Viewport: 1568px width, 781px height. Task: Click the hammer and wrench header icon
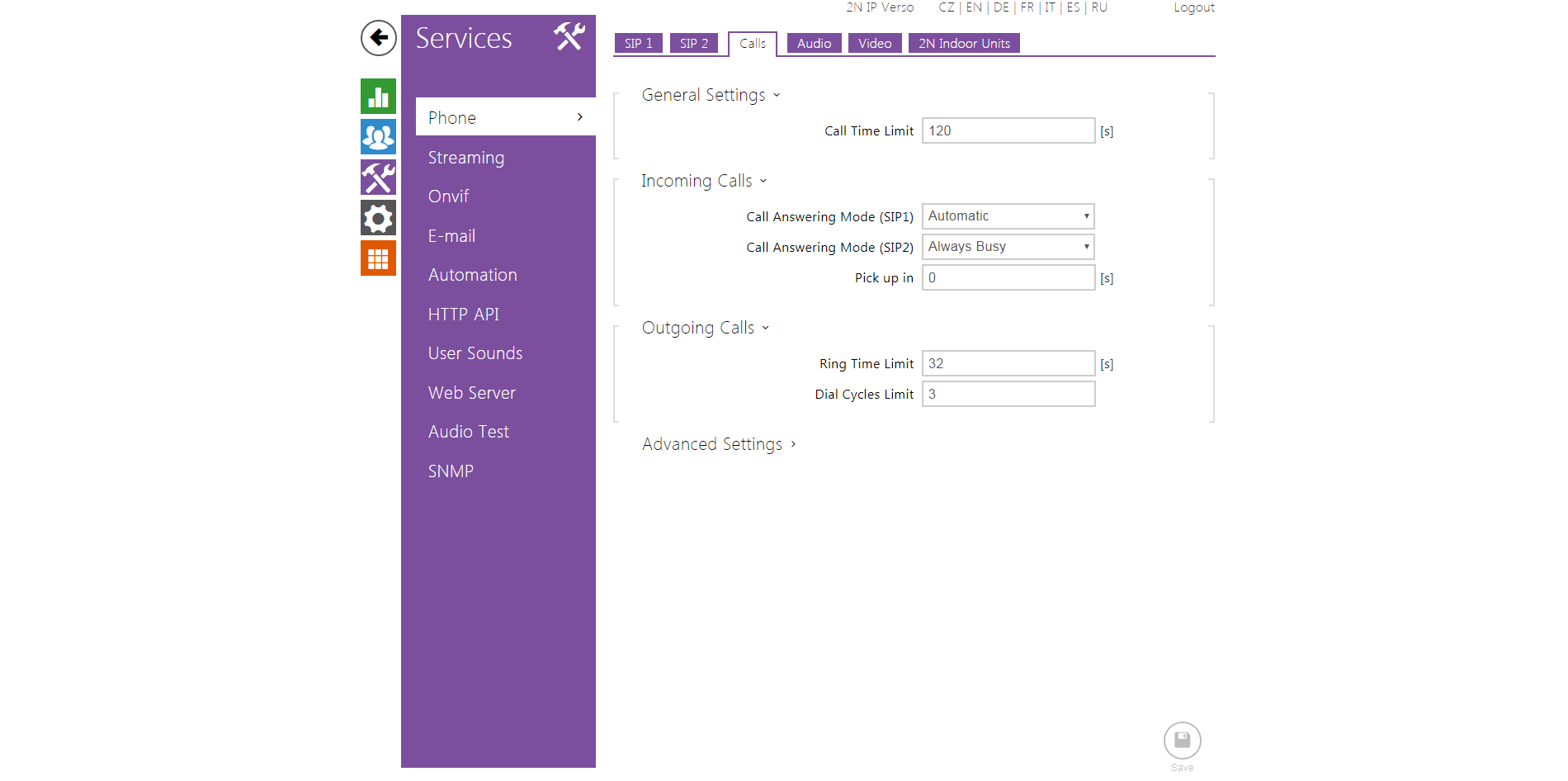pyautogui.click(x=569, y=37)
